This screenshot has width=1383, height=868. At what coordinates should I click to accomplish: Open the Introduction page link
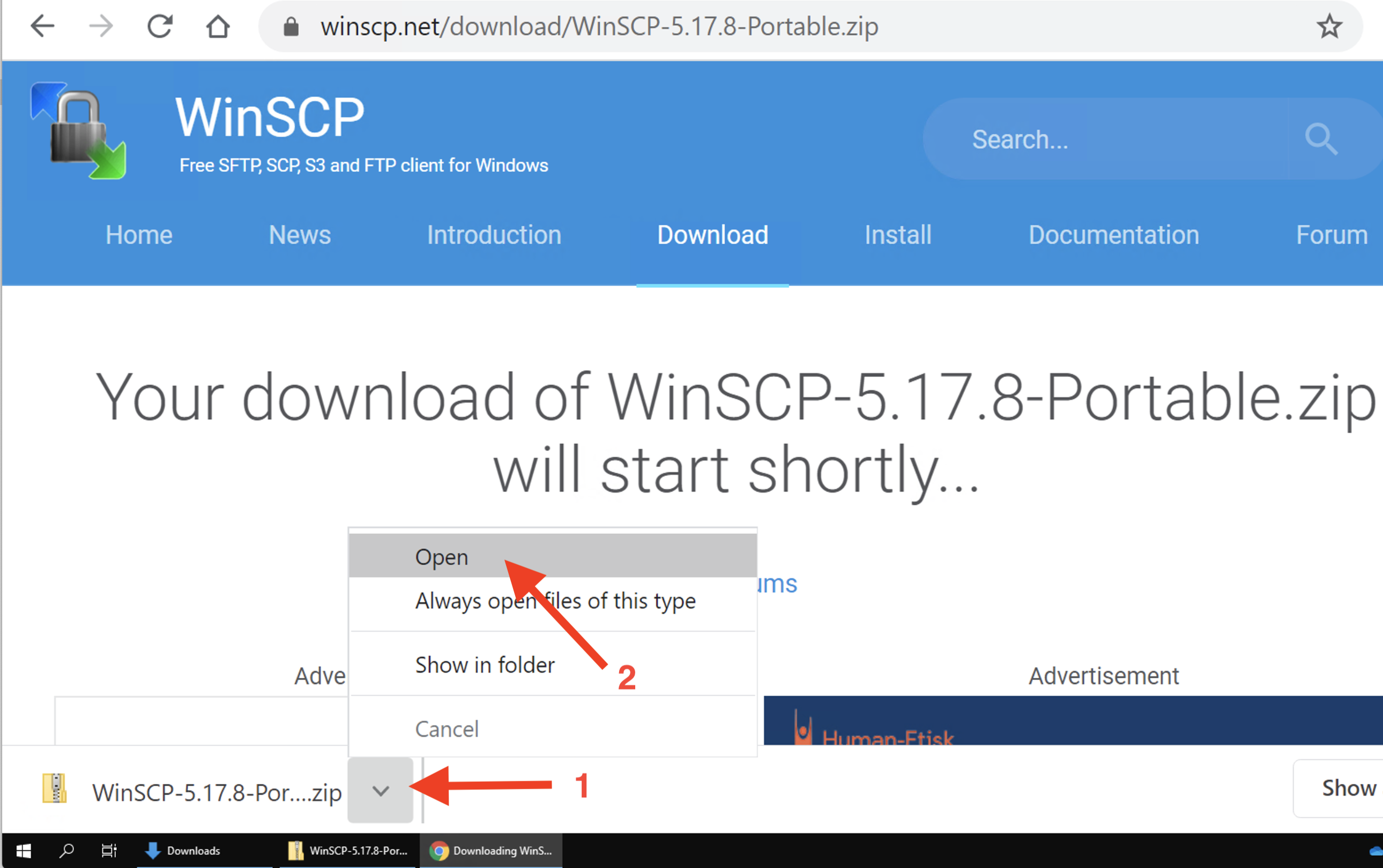click(x=494, y=235)
